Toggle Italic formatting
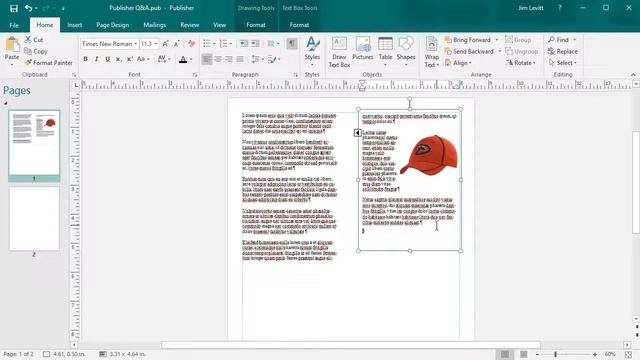 coord(96,59)
